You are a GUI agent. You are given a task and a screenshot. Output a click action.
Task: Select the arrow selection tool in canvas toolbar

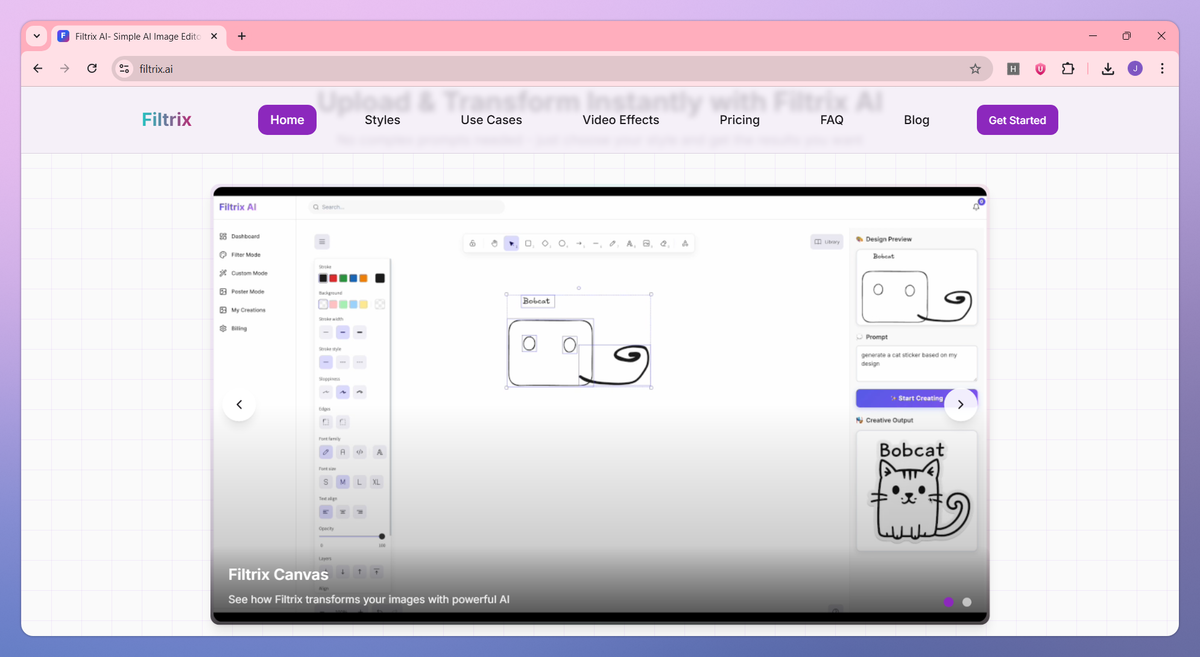click(511, 243)
